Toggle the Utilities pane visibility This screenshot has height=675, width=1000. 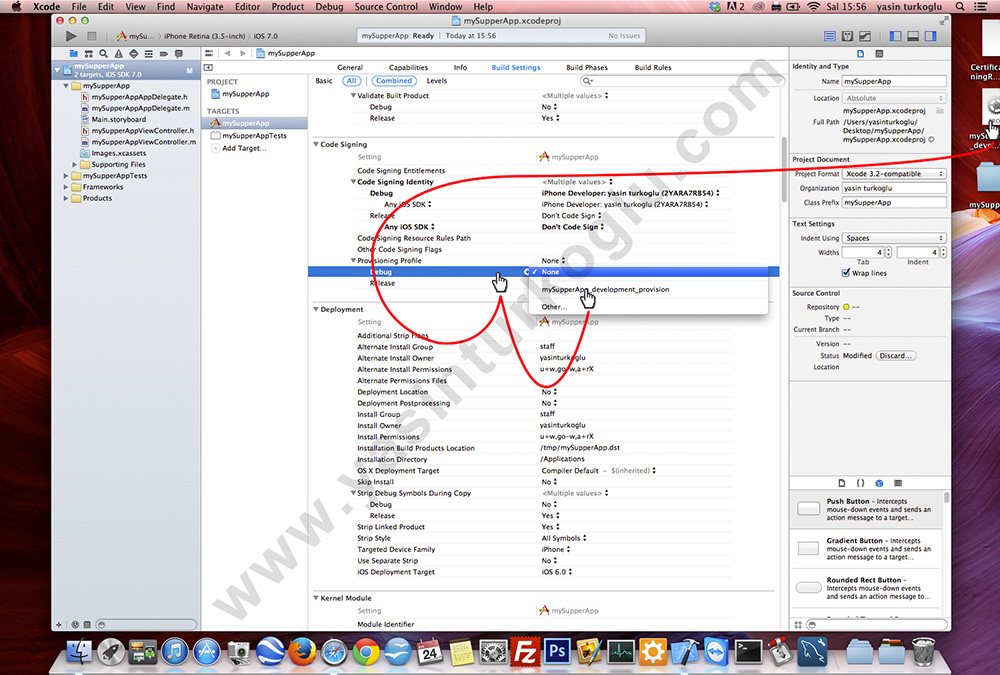pyautogui.click(x=931, y=36)
